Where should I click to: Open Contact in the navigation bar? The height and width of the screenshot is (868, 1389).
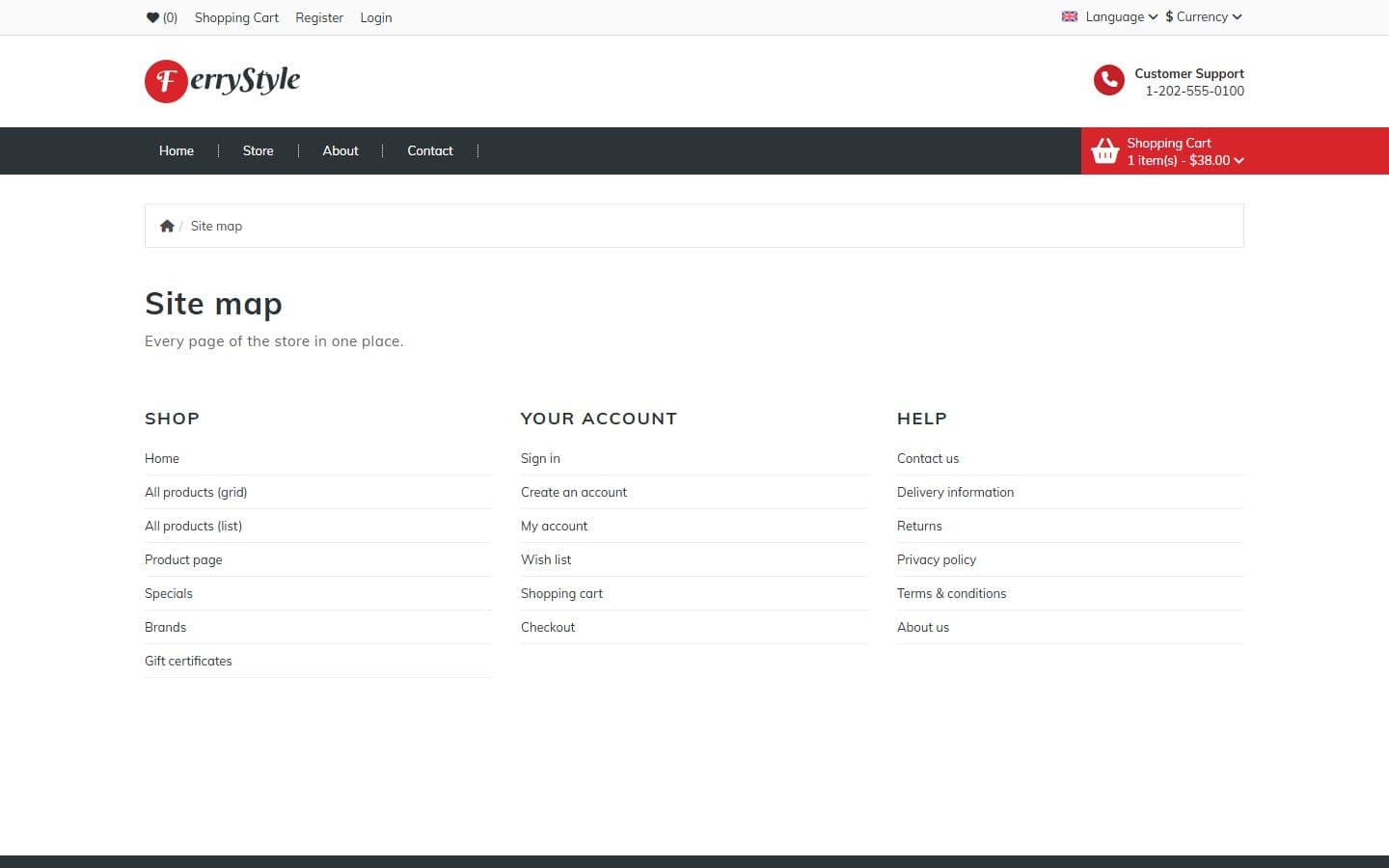point(429,150)
